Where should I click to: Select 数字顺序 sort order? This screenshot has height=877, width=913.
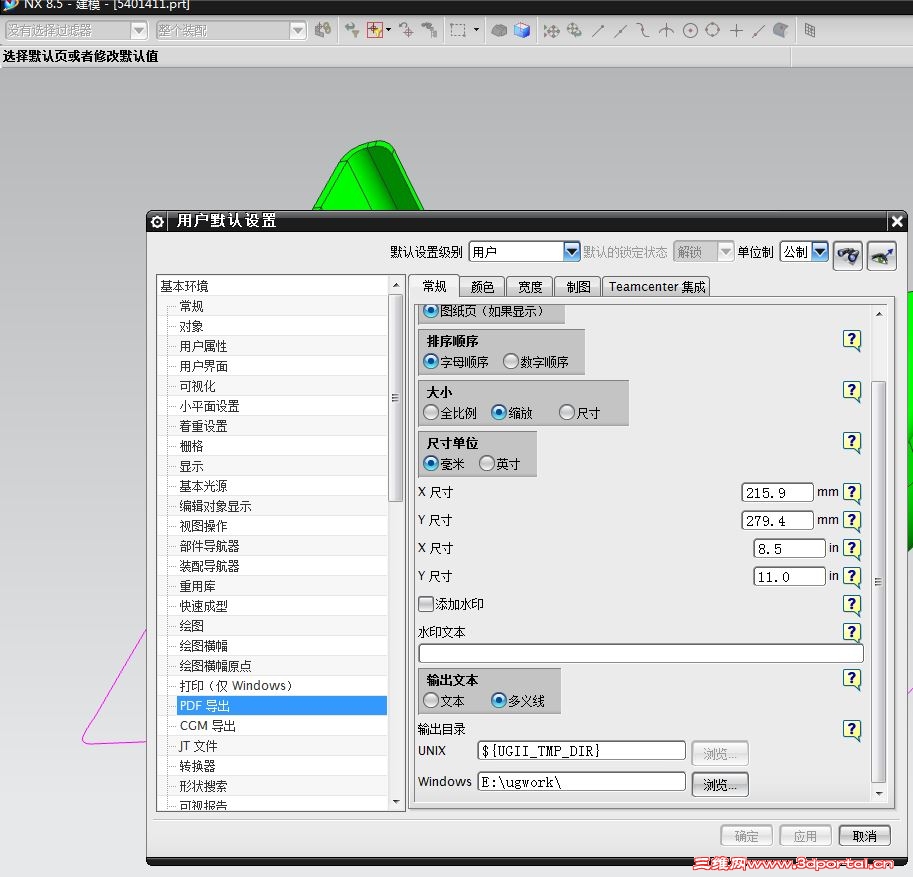click(x=511, y=362)
